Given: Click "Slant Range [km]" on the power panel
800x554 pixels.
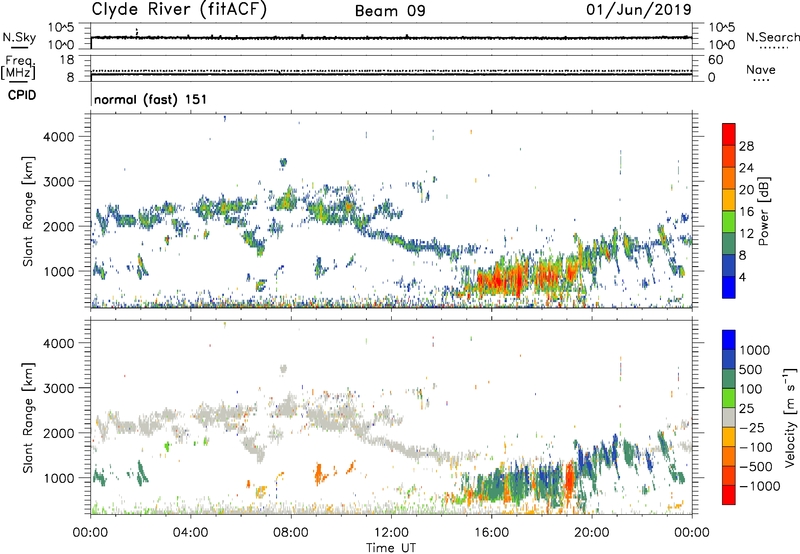Looking at the screenshot, I should pos(28,211).
